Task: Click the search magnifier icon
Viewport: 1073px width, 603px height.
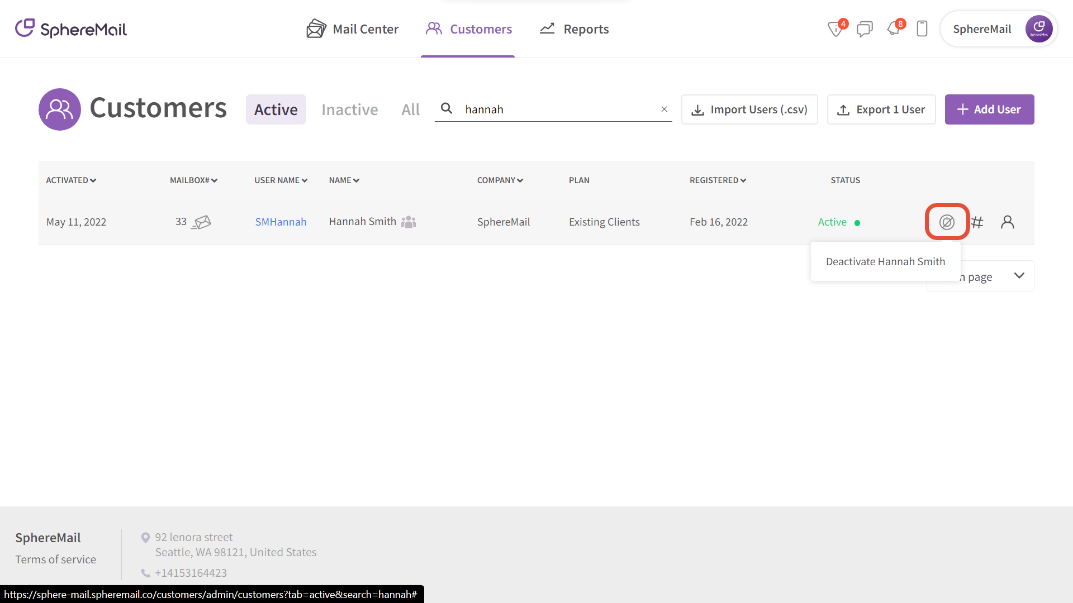Action: [x=446, y=109]
